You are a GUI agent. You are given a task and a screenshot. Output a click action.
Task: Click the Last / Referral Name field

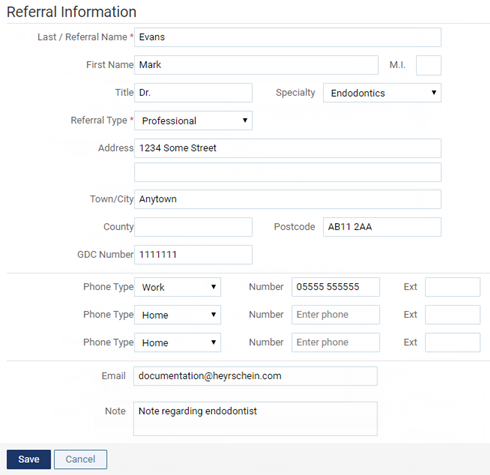[288, 37]
